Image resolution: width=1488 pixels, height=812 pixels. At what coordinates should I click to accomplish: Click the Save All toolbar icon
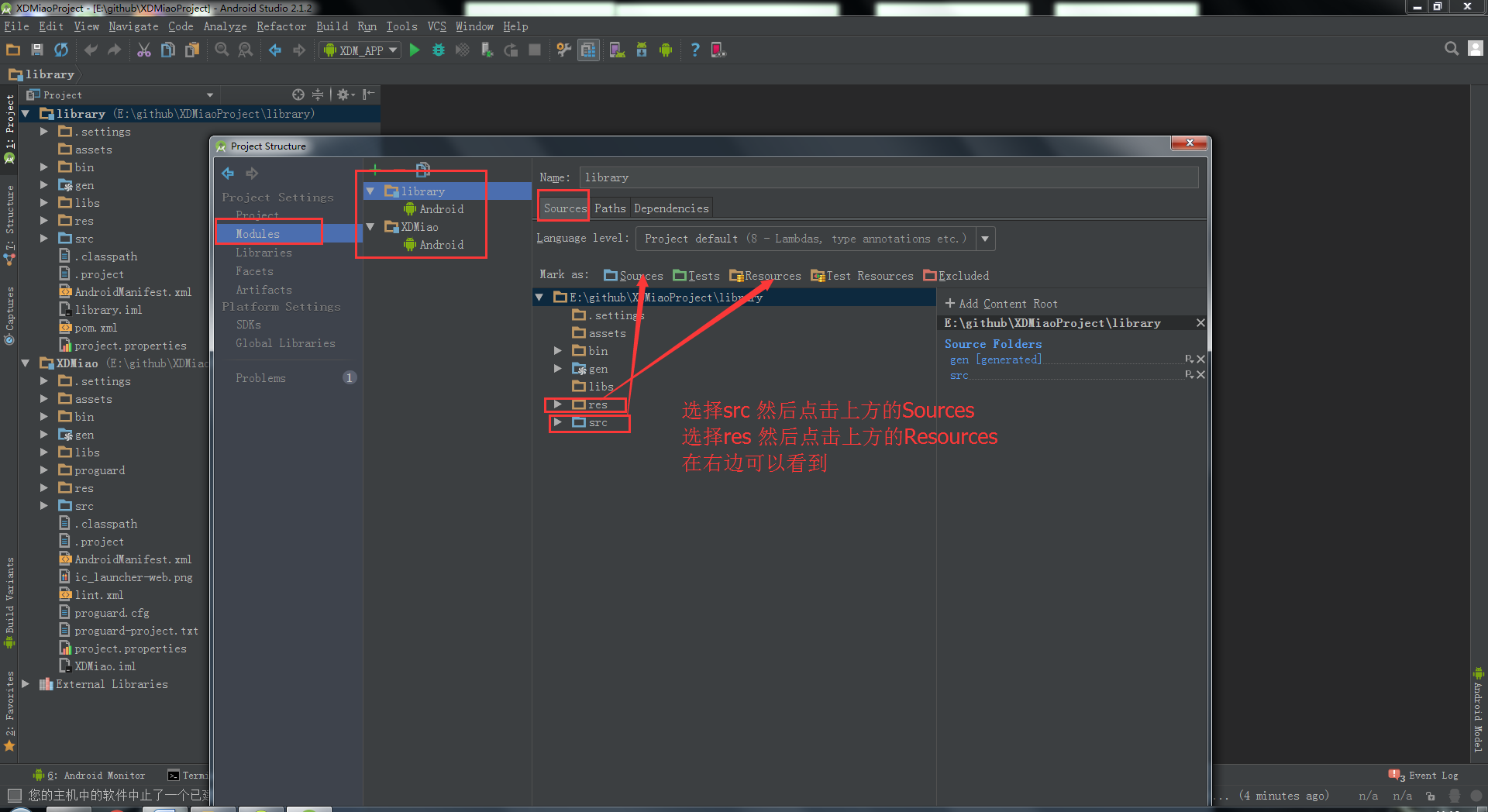click(x=36, y=50)
